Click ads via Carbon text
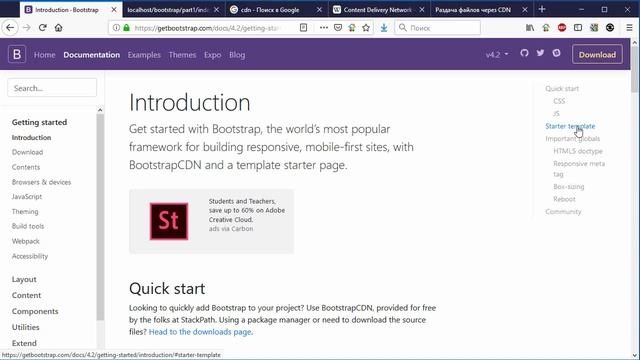This screenshot has width=640, height=360. tap(231, 229)
